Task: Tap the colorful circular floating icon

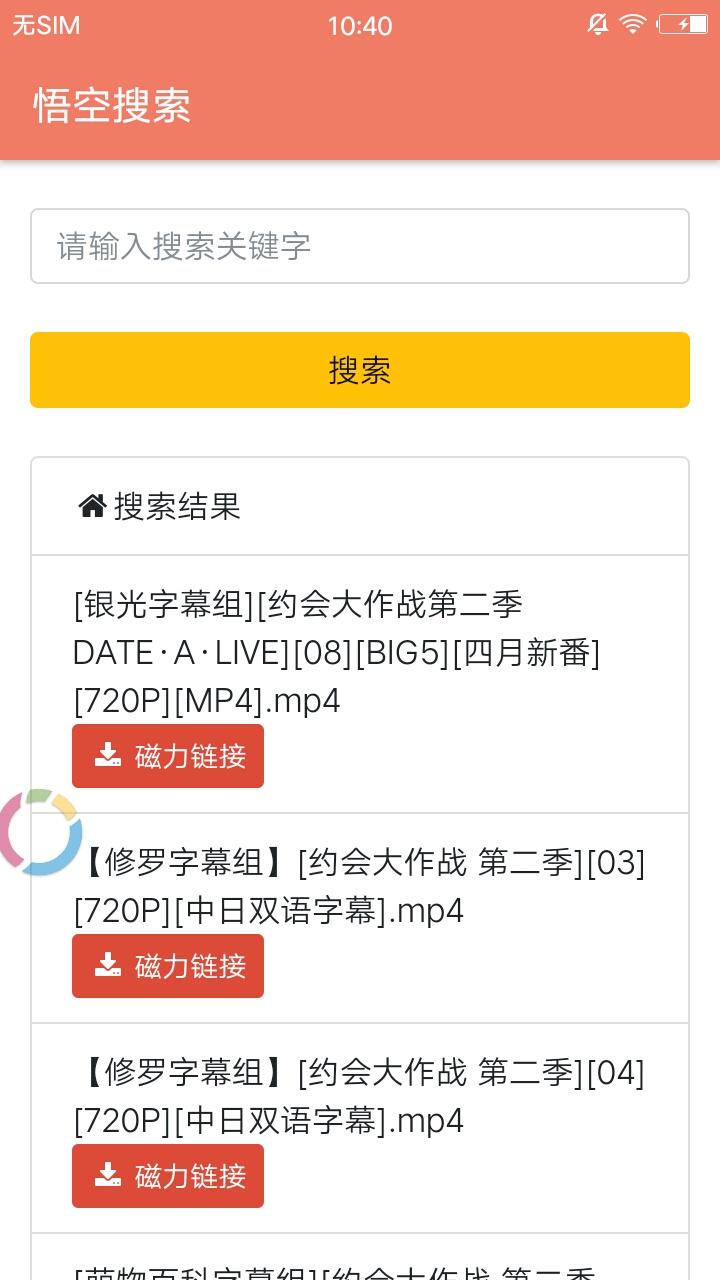Action: (x=40, y=832)
